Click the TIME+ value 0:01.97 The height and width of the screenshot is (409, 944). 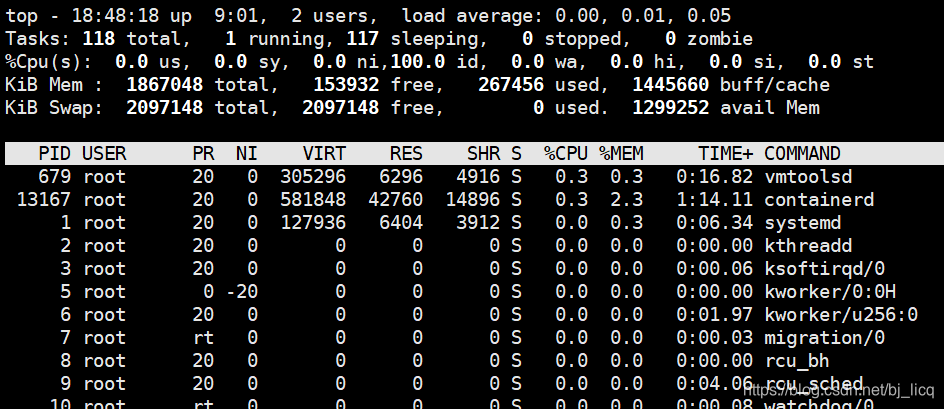[715, 314]
